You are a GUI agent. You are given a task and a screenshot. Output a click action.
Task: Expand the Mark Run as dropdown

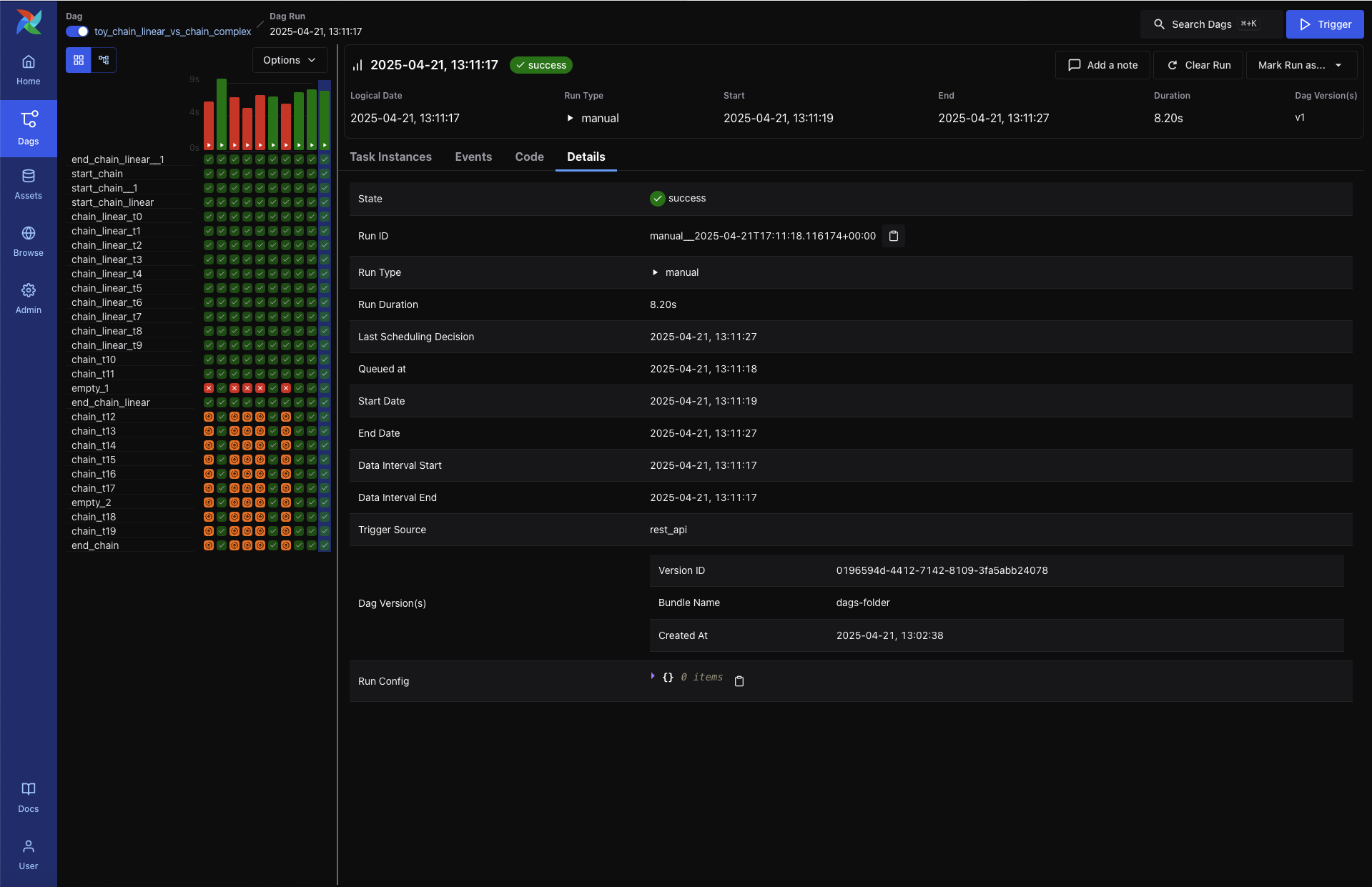click(x=1301, y=65)
